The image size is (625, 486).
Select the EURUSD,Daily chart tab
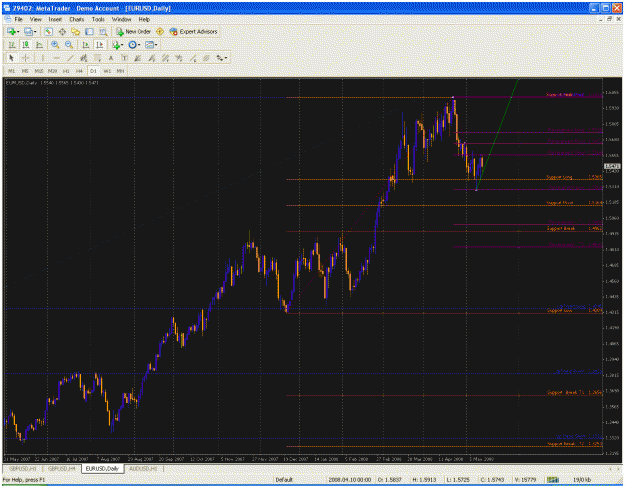click(102, 469)
